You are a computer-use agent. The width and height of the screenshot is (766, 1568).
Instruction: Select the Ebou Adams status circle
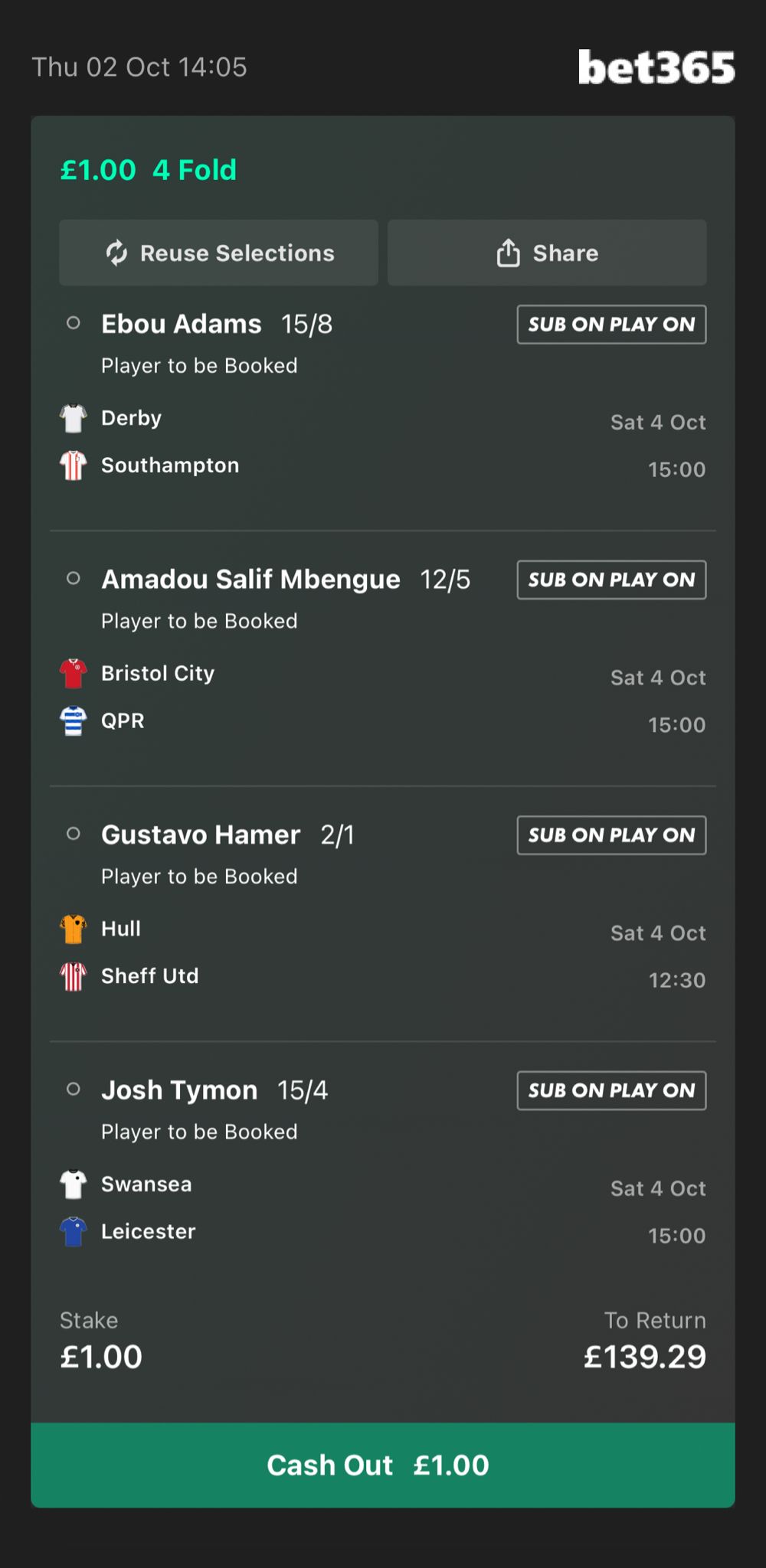(74, 323)
